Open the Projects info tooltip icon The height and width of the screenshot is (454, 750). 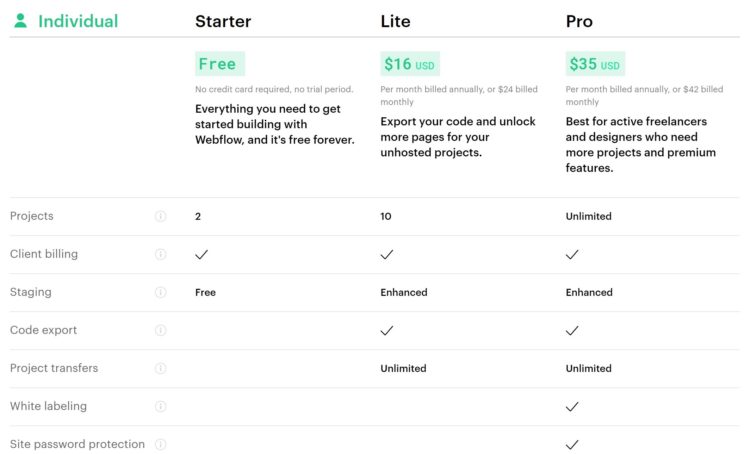tap(161, 216)
